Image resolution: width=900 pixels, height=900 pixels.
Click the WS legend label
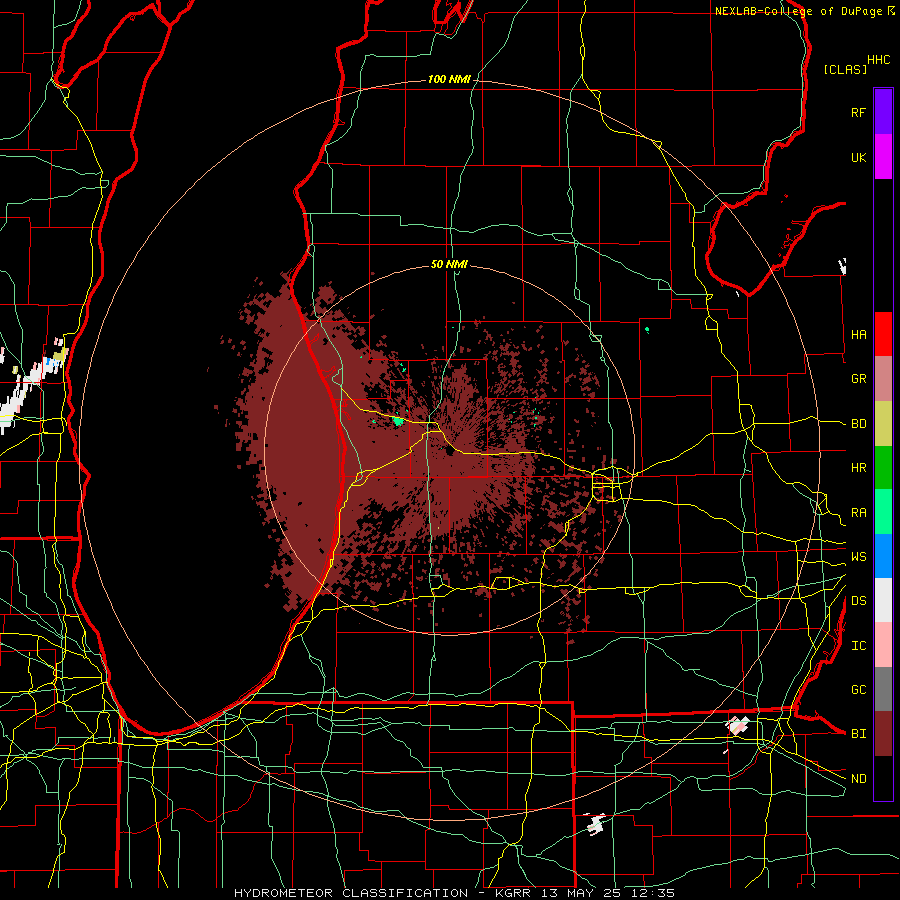click(858, 557)
